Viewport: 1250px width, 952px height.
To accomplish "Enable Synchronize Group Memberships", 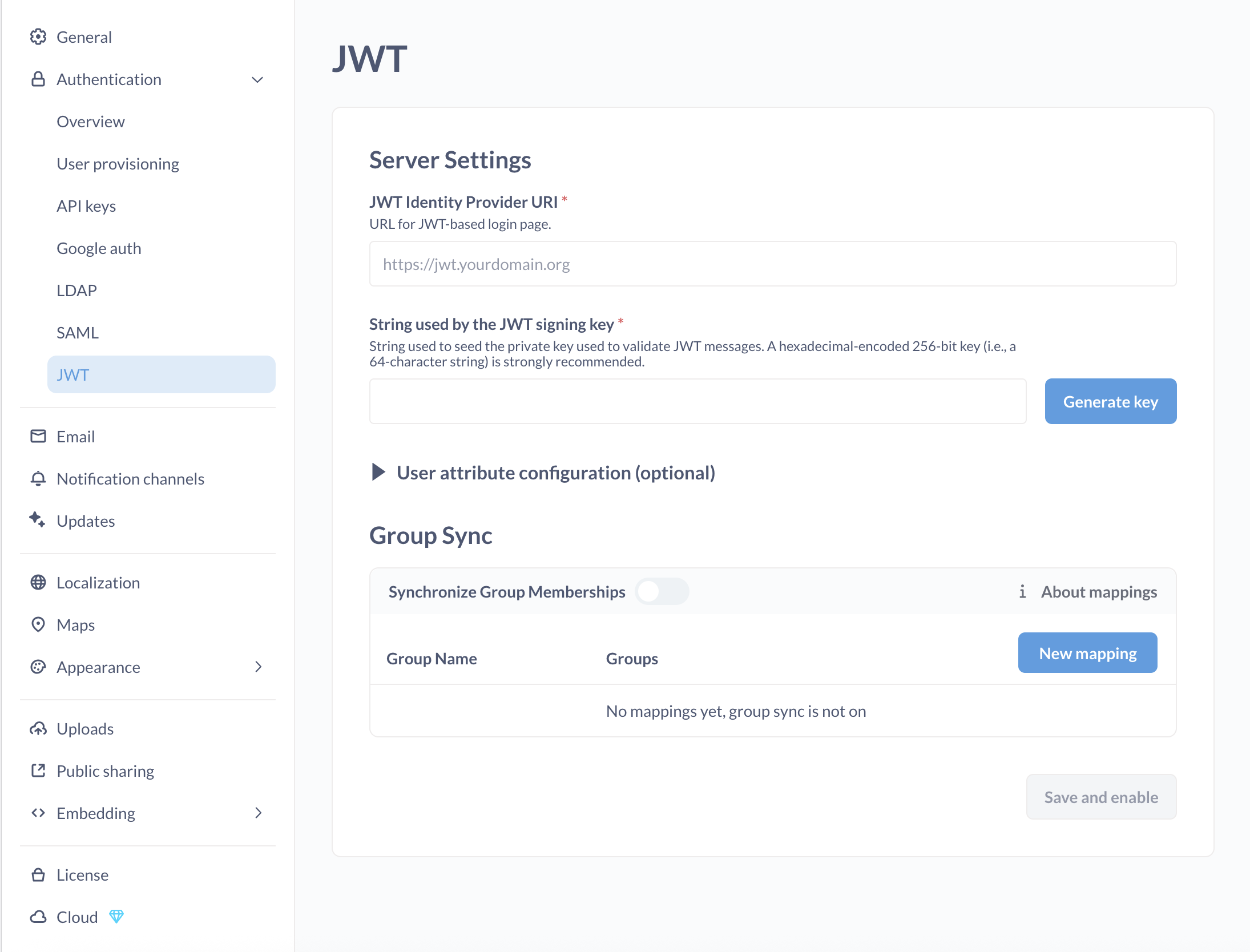I will tap(662, 591).
